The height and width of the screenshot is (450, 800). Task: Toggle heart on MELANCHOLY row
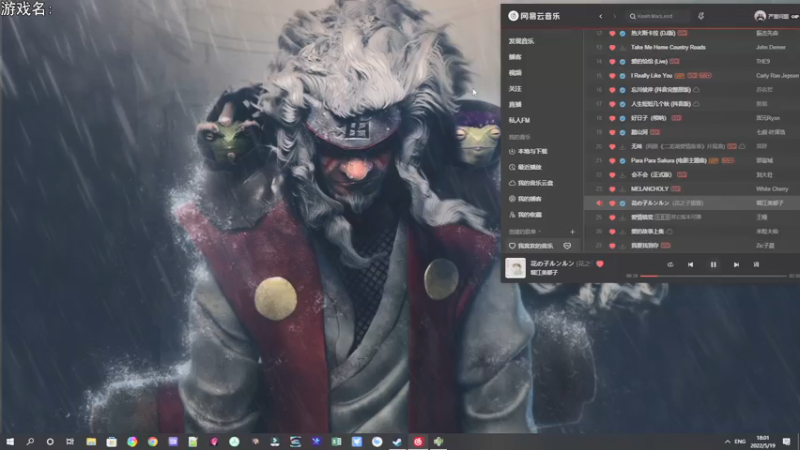click(x=612, y=189)
